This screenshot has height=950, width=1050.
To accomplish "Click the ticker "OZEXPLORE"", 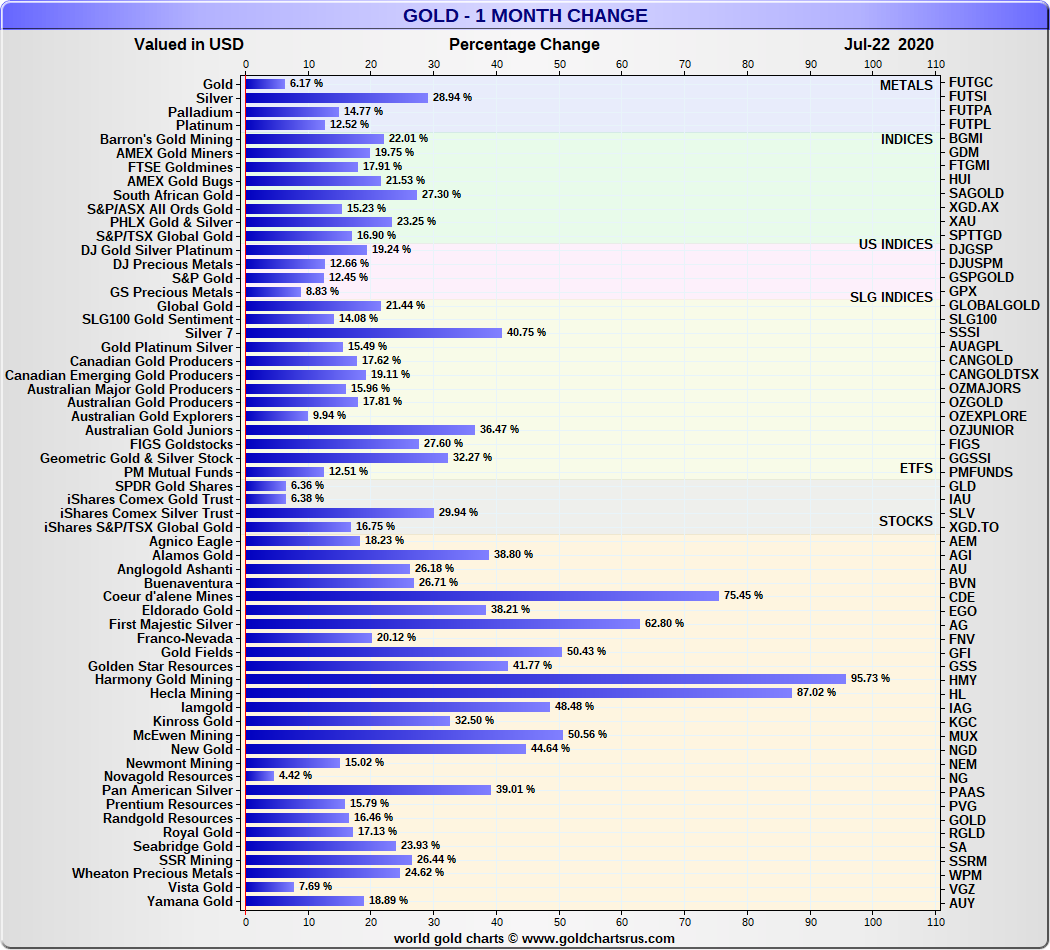I will 988,416.
